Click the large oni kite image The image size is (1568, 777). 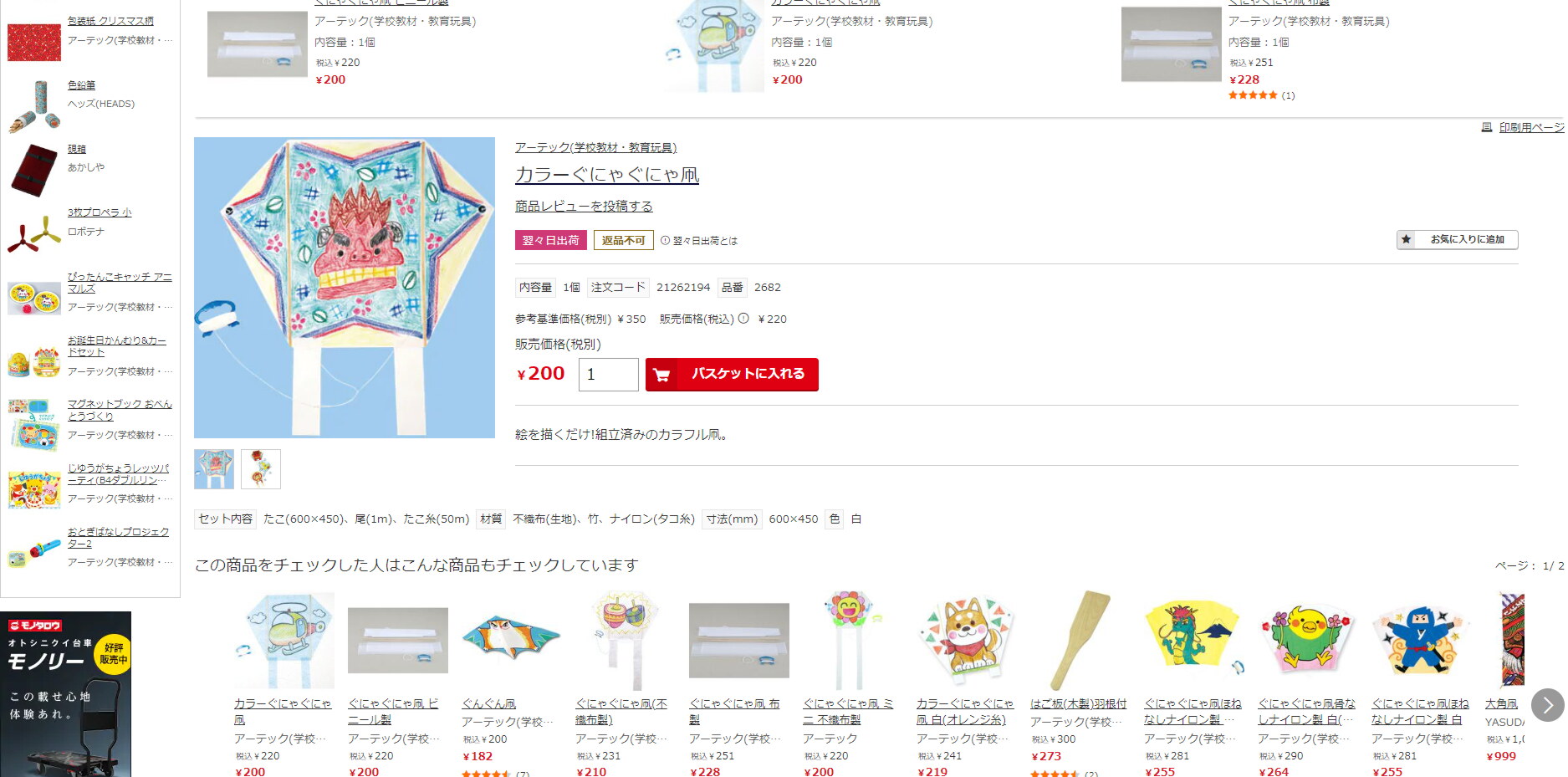pos(345,288)
